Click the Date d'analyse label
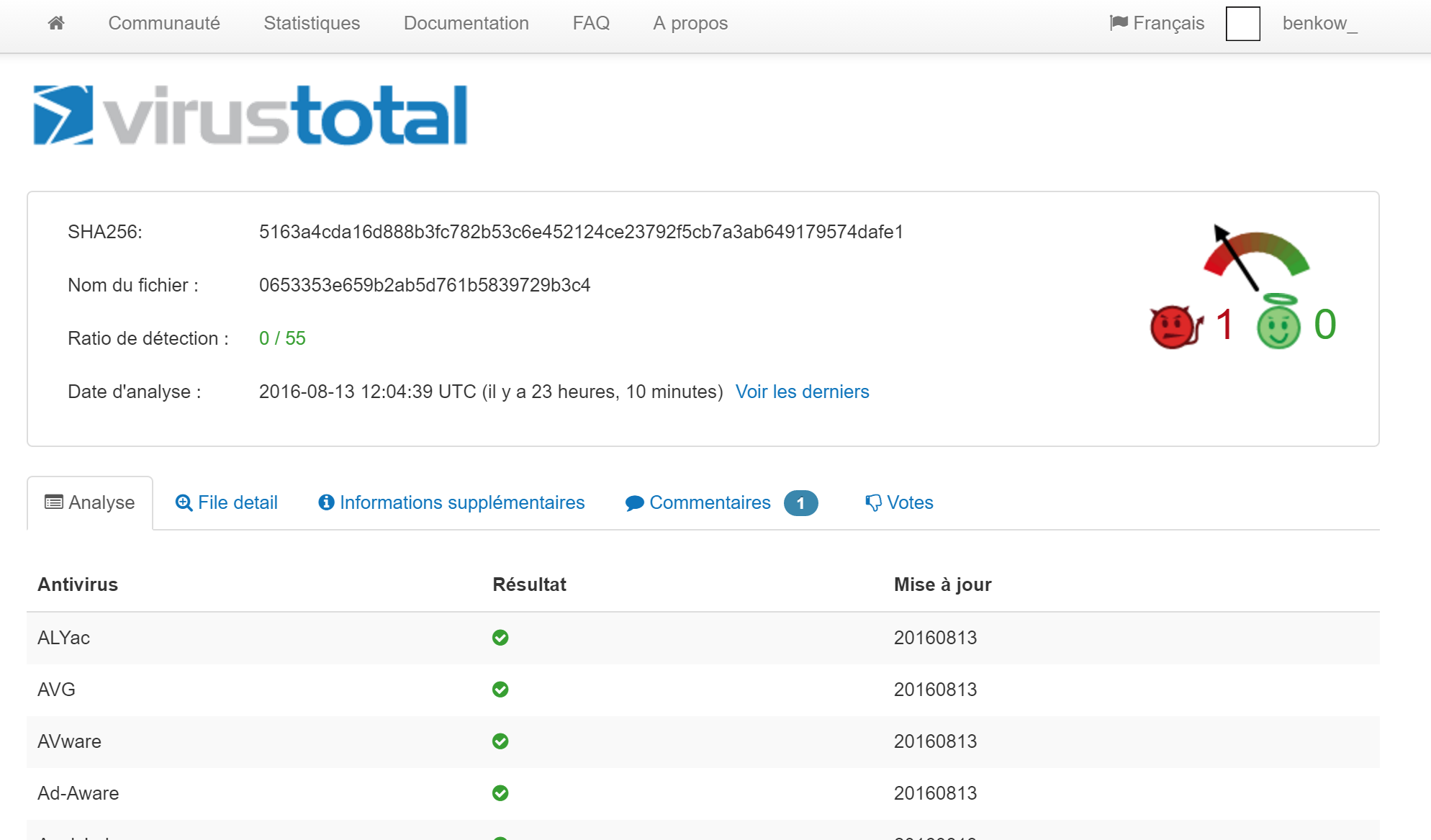This screenshot has width=1431, height=840. 135,392
